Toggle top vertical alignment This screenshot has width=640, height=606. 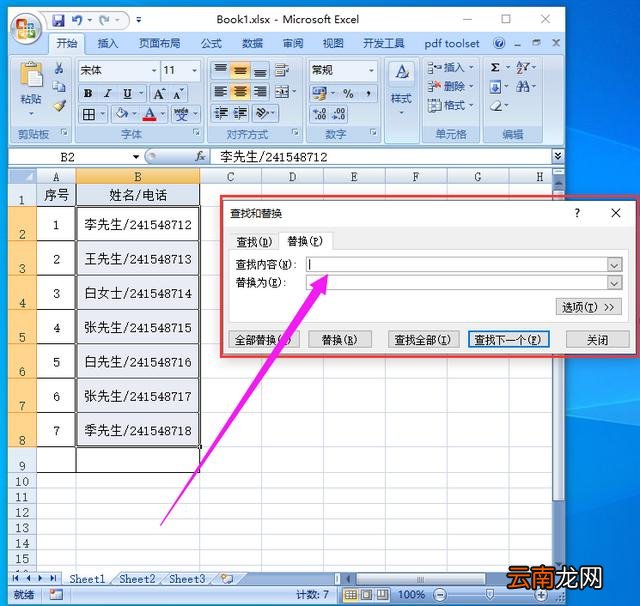click(x=221, y=70)
